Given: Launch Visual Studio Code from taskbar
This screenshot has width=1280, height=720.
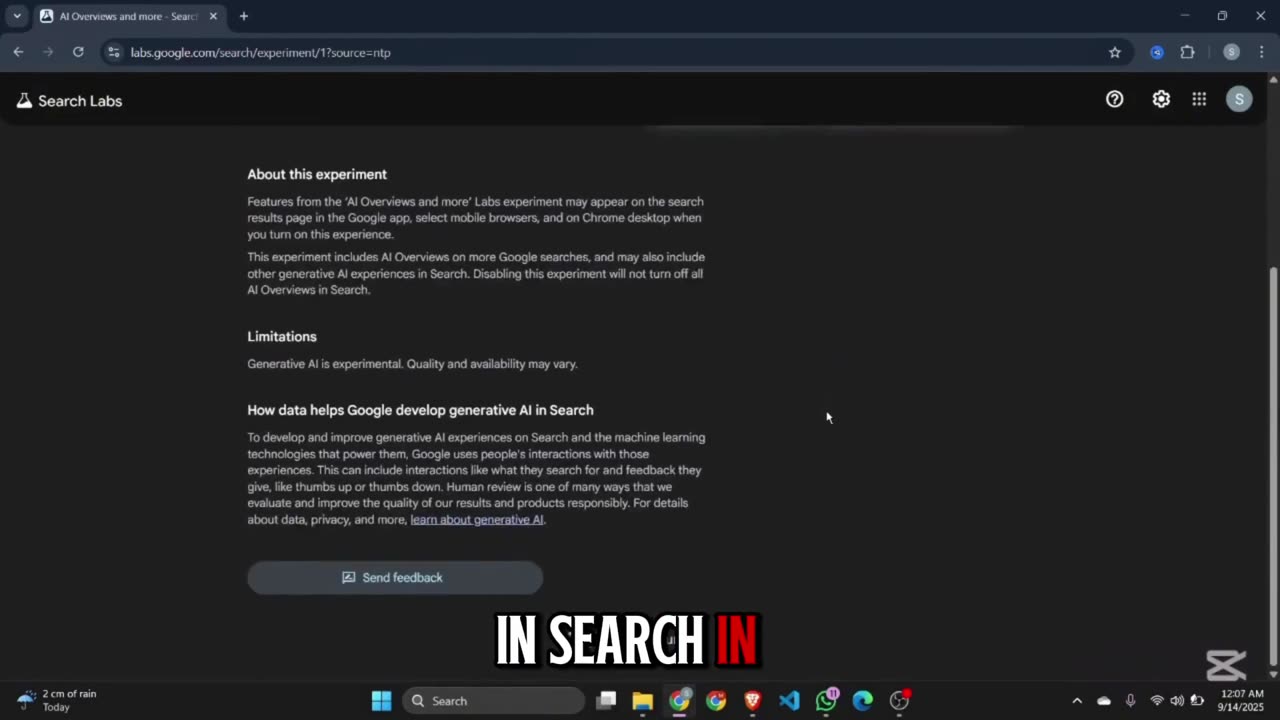Looking at the screenshot, I should 789,701.
